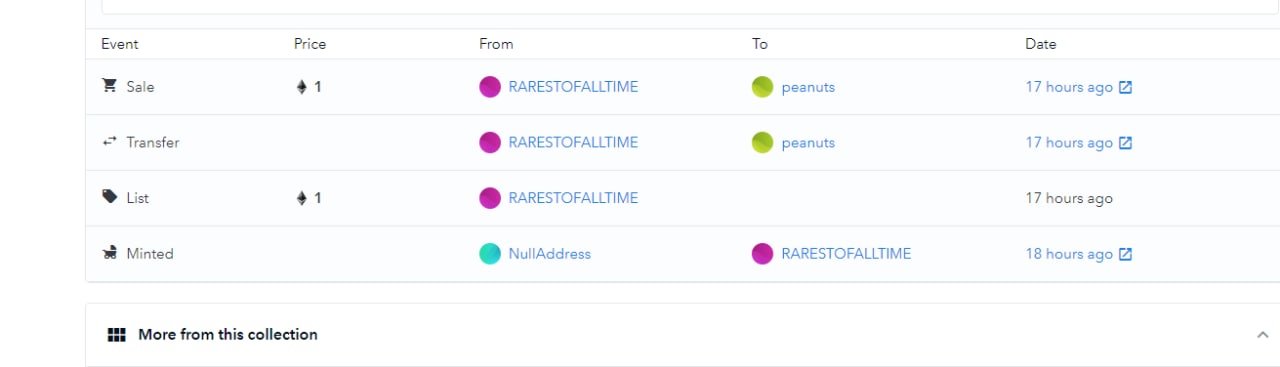Viewport: 1280px width, 367px height.
Task: Open 18 hours ago transaction link
Action: point(1069,254)
